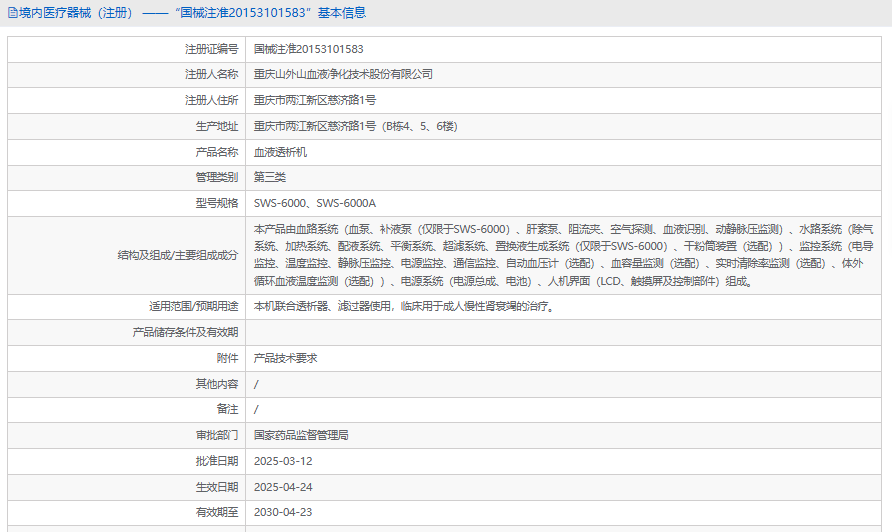The height and width of the screenshot is (532, 892).
Task: Click the 有效期至 label
Action: tap(217, 512)
